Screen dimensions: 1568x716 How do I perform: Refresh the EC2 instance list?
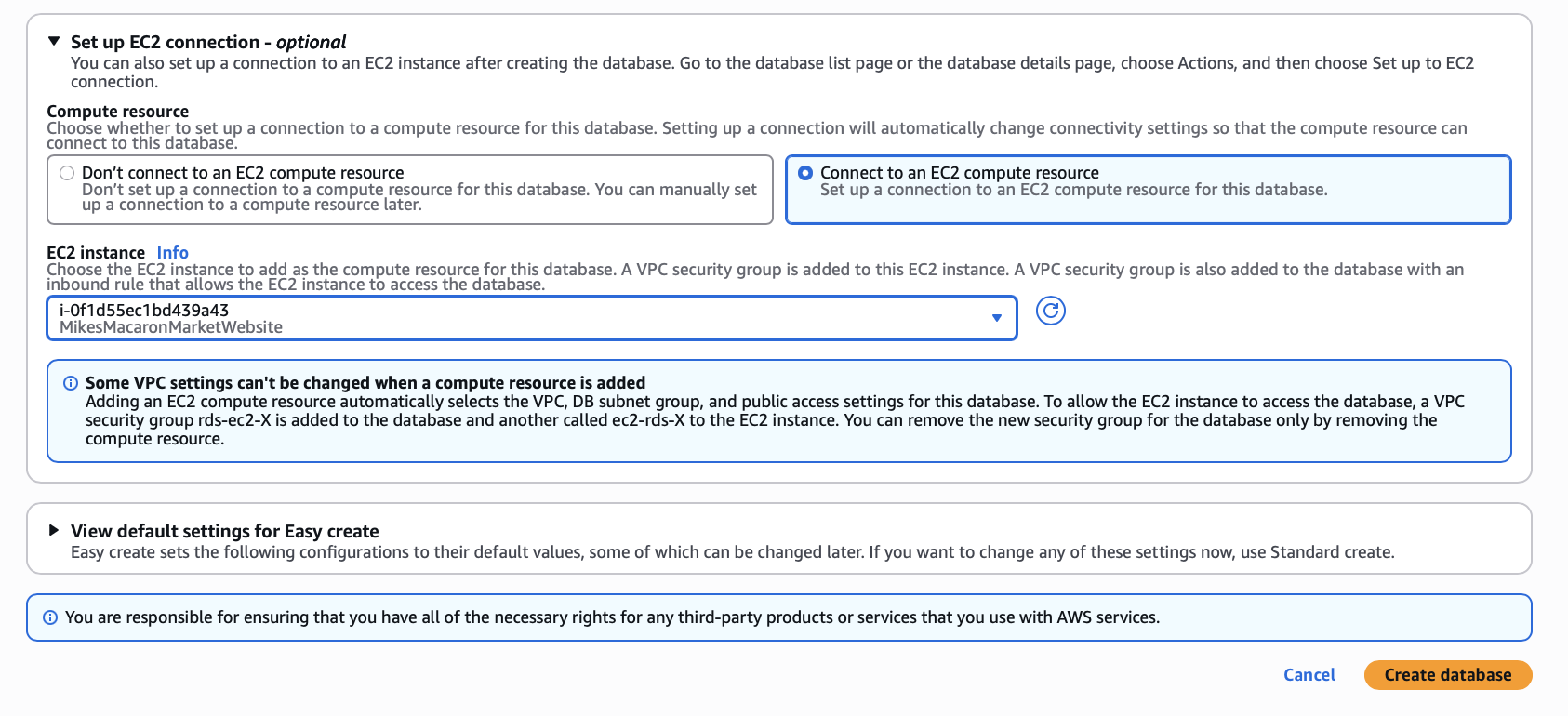click(1050, 311)
